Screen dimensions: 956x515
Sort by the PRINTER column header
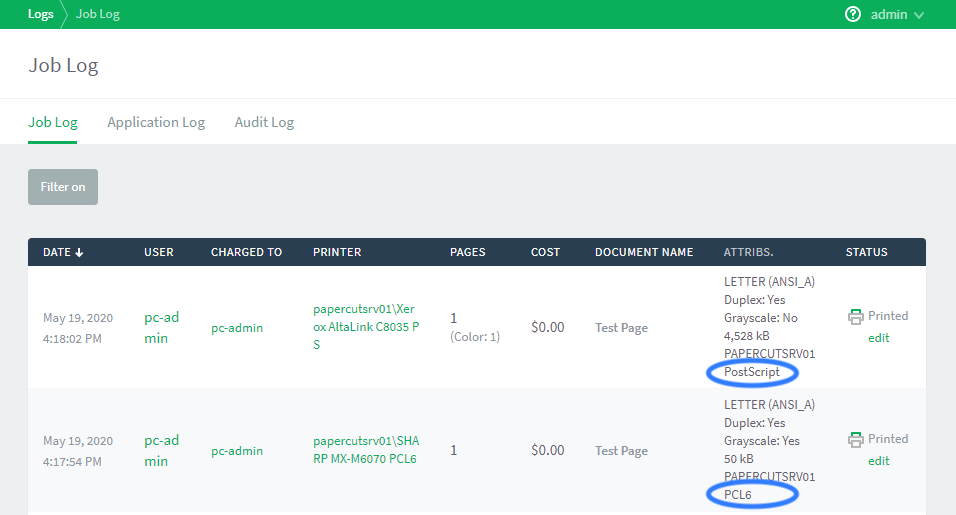coord(337,252)
